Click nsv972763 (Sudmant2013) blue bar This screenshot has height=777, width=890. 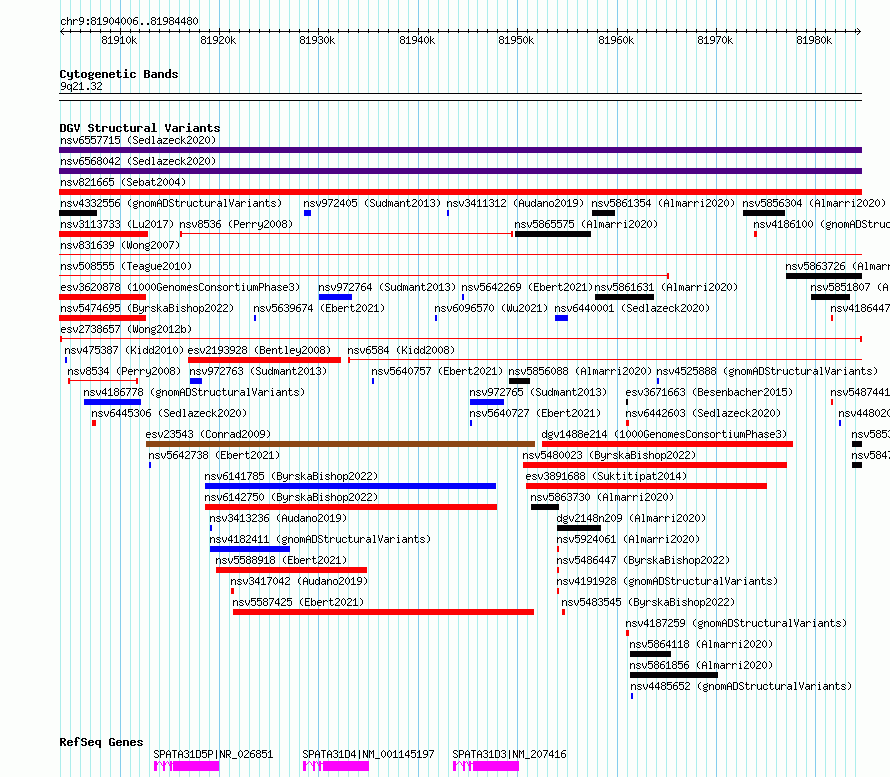196,381
